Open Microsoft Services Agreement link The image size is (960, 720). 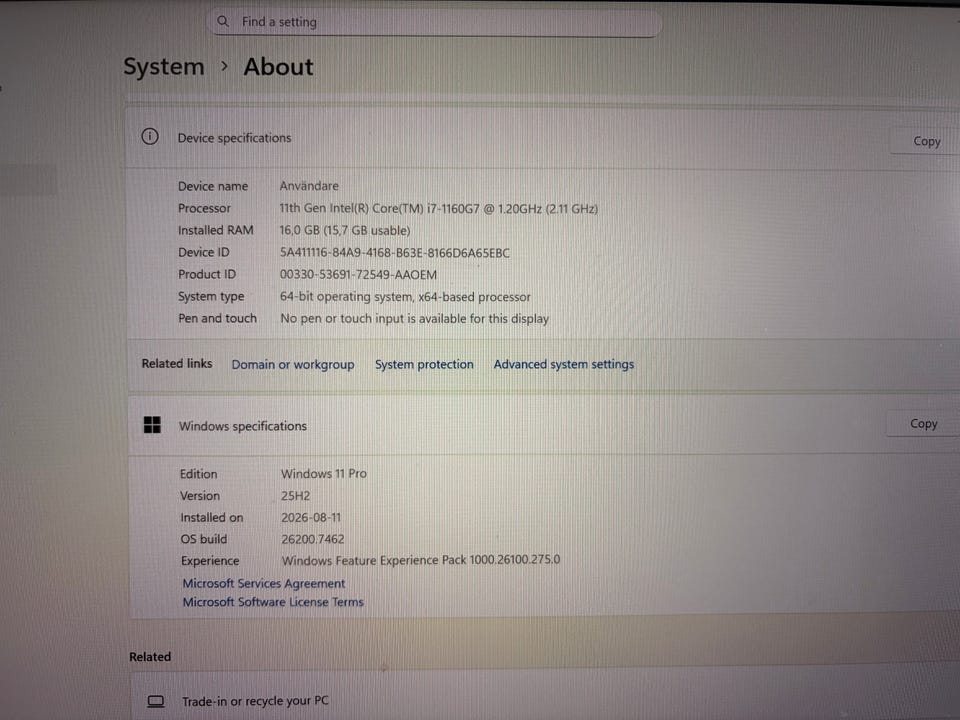[264, 583]
